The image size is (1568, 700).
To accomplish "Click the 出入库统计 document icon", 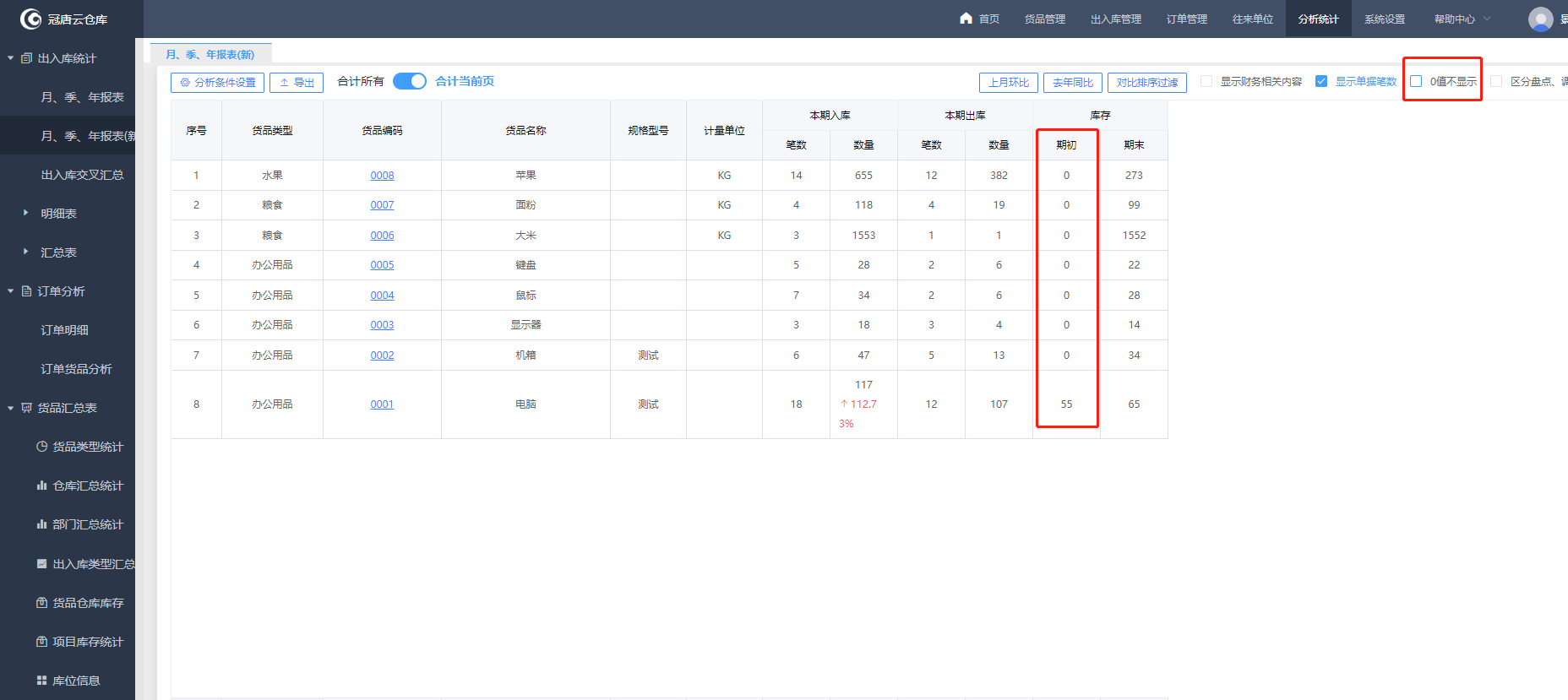I will pyautogui.click(x=26, y=58).
